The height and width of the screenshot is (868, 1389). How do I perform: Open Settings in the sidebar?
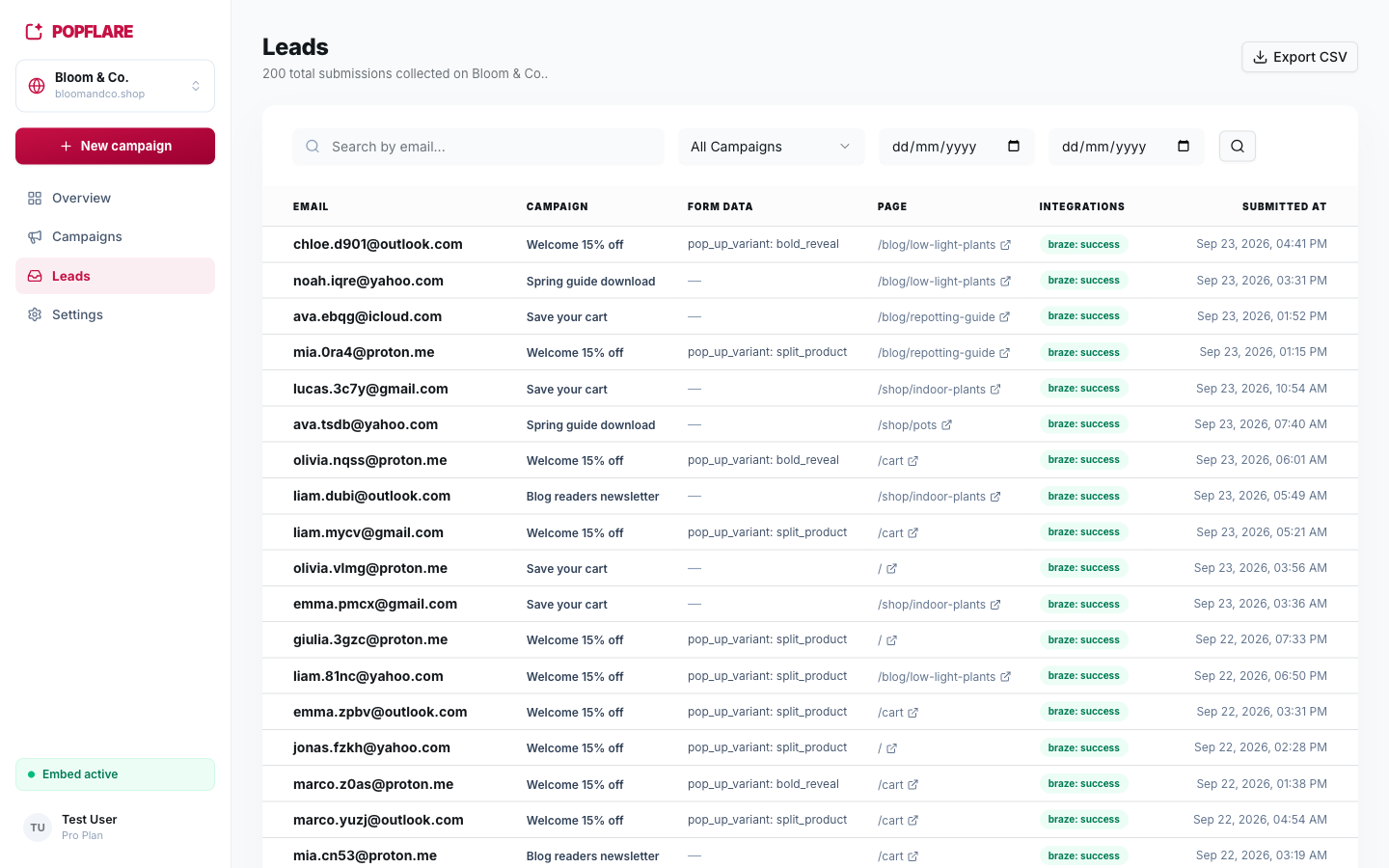[115, 314]
